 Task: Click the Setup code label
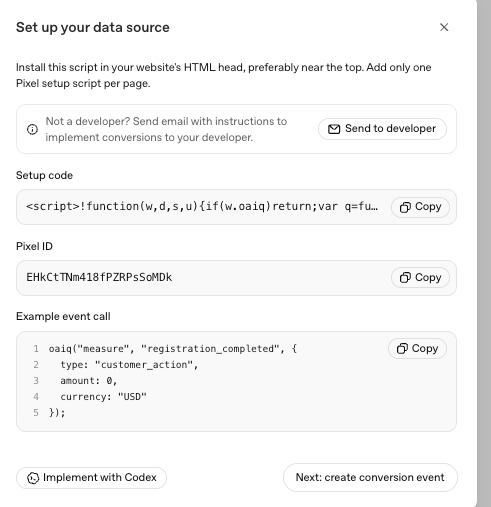pos(44,175)
